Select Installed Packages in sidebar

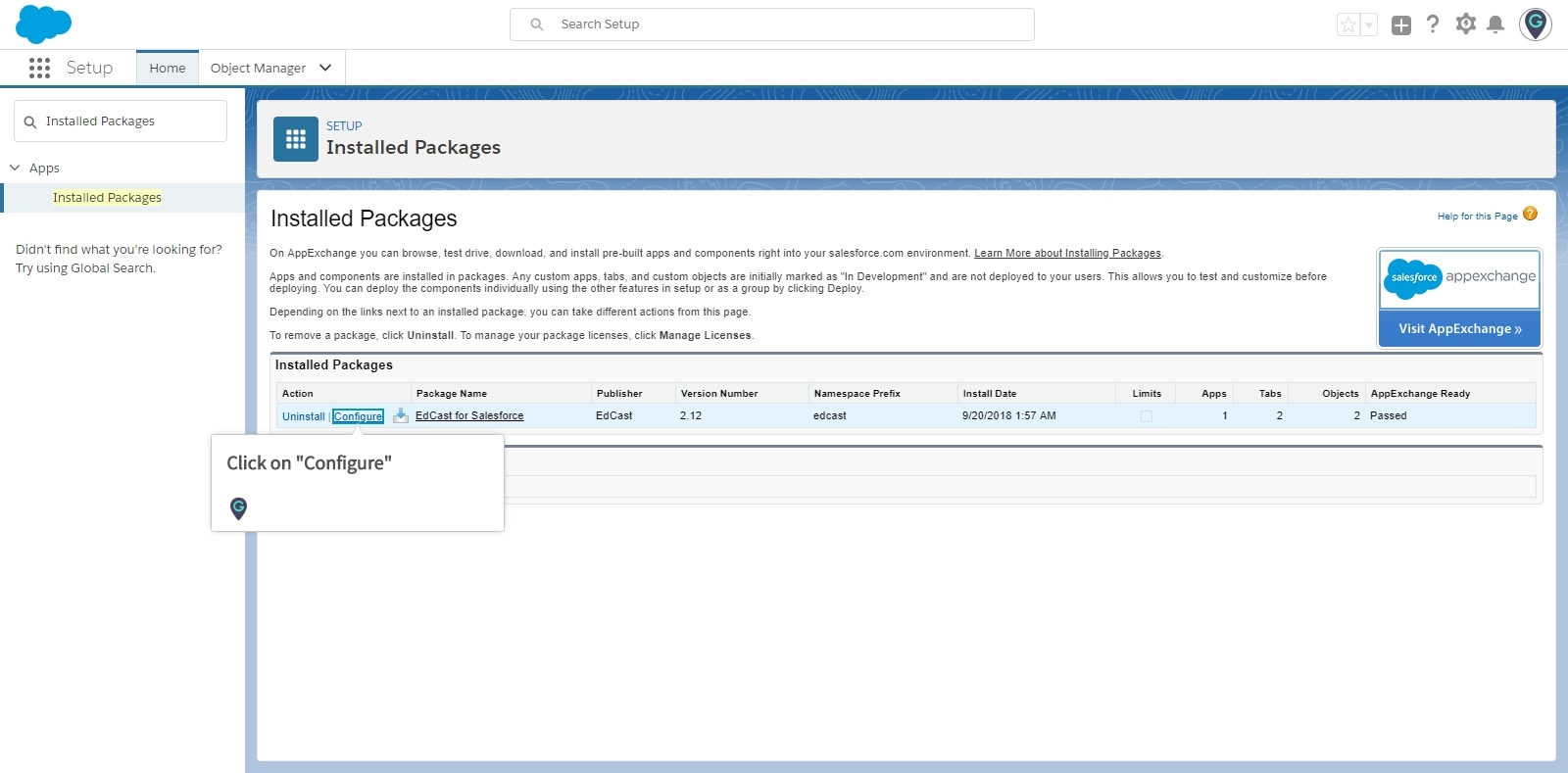[x=107, y=197]
